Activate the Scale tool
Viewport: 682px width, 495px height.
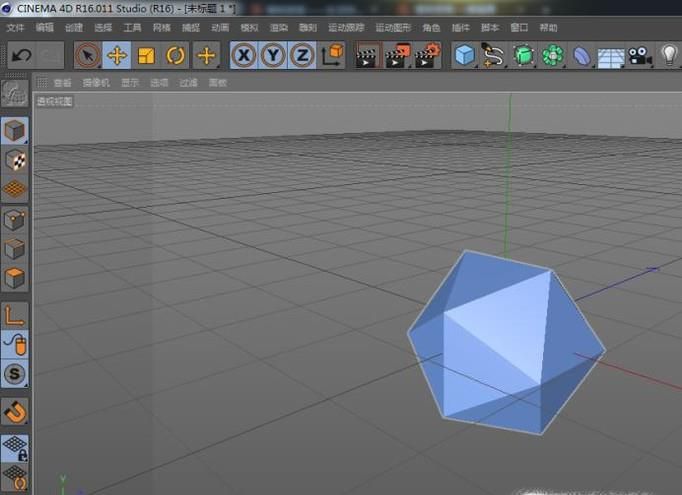[146, 55]
